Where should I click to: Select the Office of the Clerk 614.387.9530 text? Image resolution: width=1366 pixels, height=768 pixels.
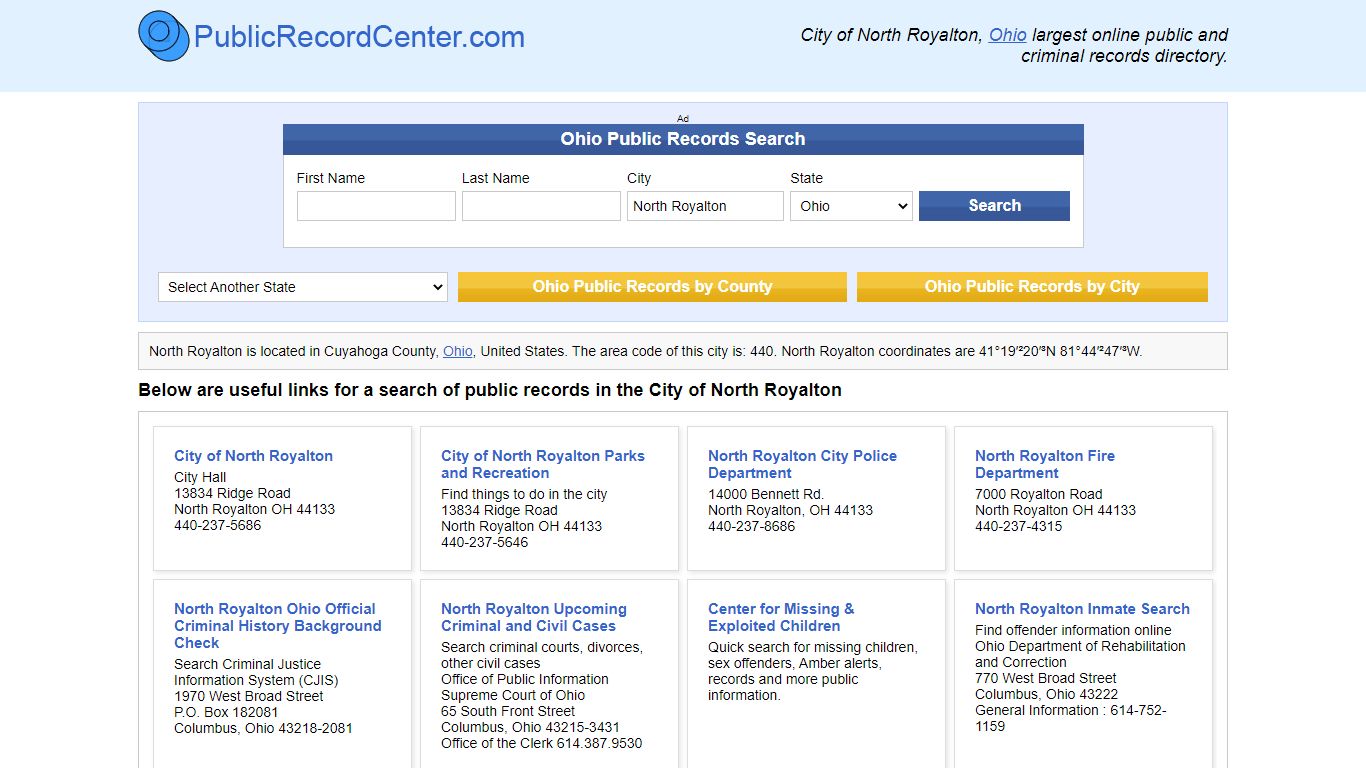click(x=541, y=743)
